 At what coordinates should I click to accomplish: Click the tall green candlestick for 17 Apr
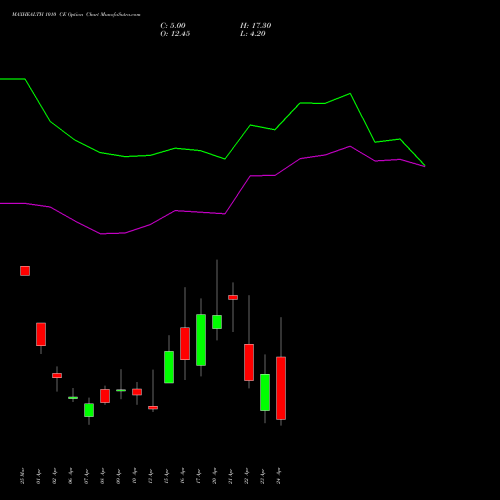tap(201, 340)
